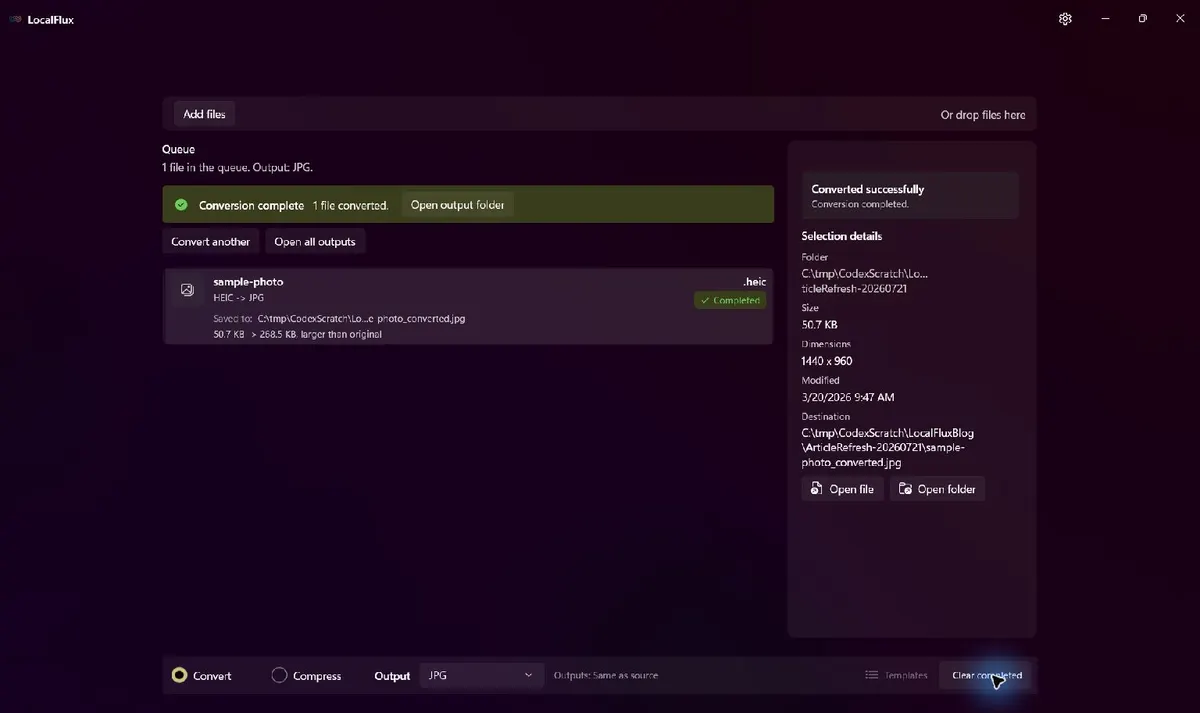Screen dimensions: 1200x713
Task: Click the green conversion complete checkmark icon
Action: (181, 205)
